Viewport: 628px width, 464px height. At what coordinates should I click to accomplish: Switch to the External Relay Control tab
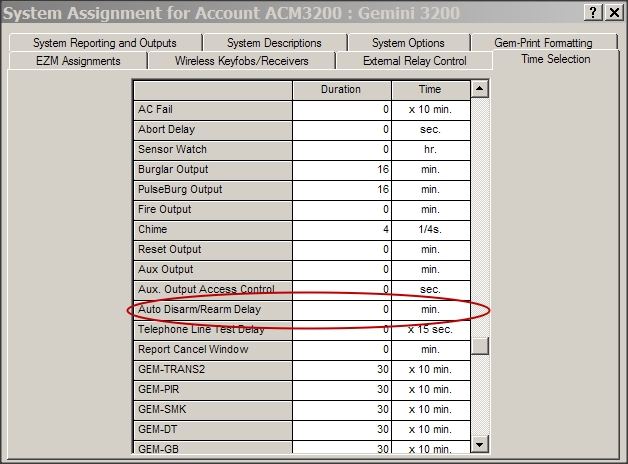pyautogui.click(x=415, y=61)
